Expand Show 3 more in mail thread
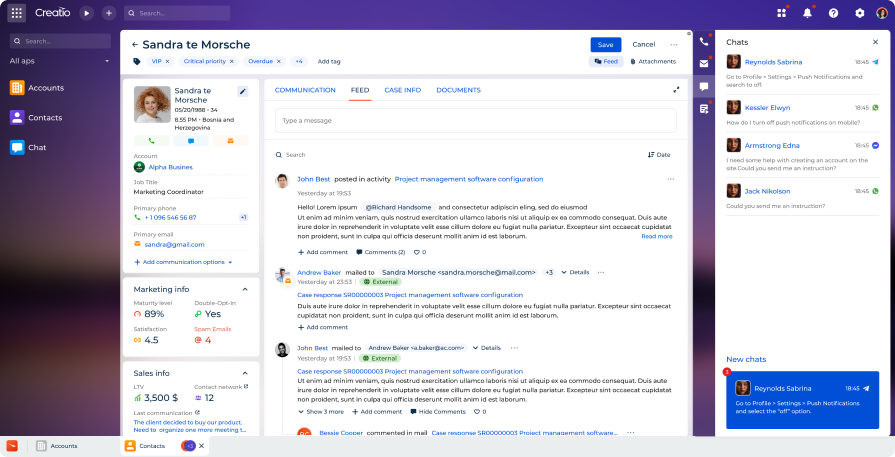Screen dimensions: 895x457 point(321,412)
